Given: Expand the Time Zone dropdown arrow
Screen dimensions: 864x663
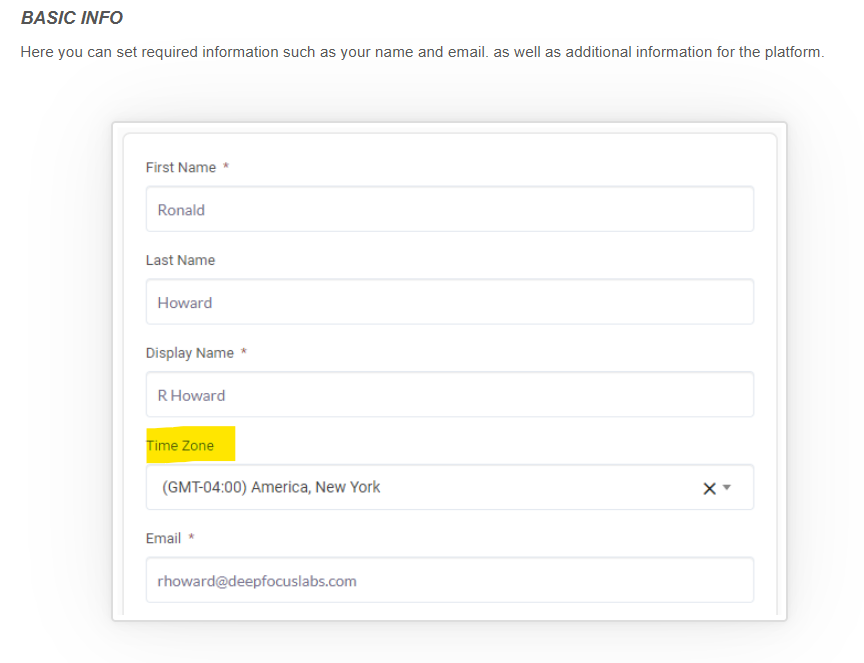Looking at the screenshot, I should [728, 488].
